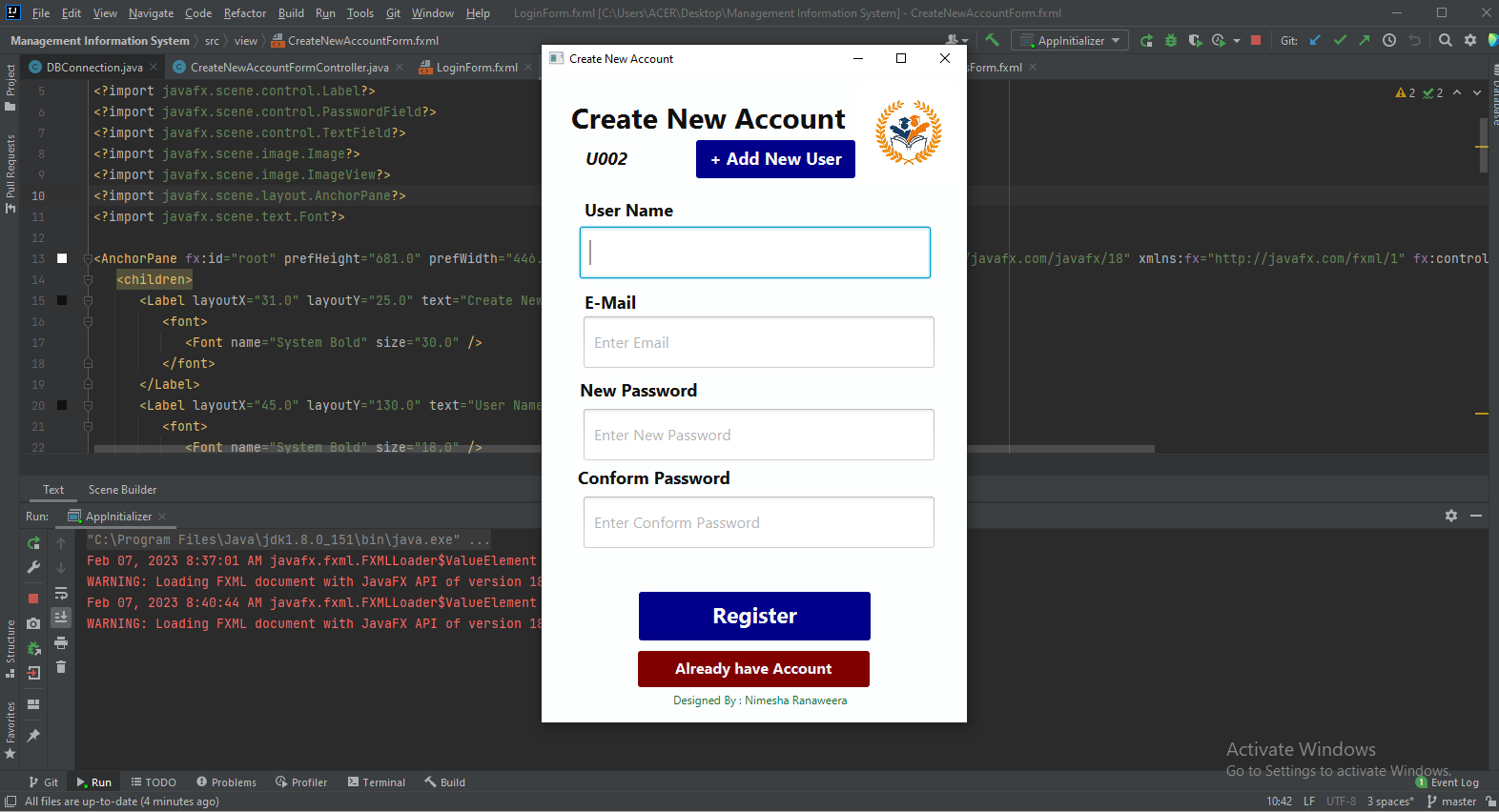Click the wrench icon in Run panel
This screenshot has width=1499, height=812.
[33, 567]
